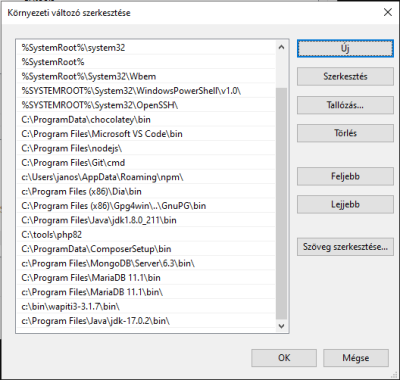This screenshot has height=380, width=400.
Task: Cancel dialog with Mégse
Action: [356, 358]
